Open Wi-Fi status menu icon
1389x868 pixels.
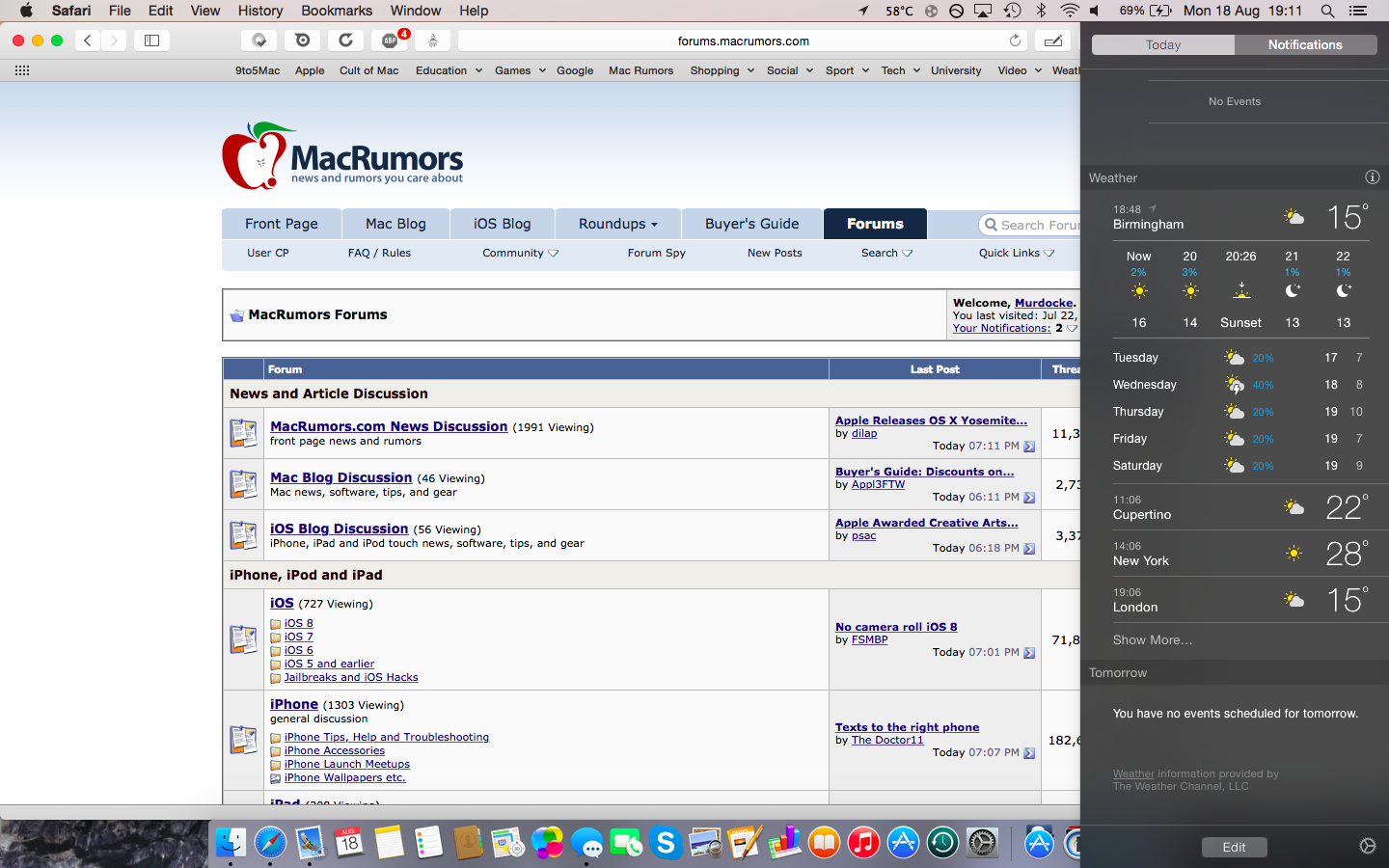coord(1070,11)
